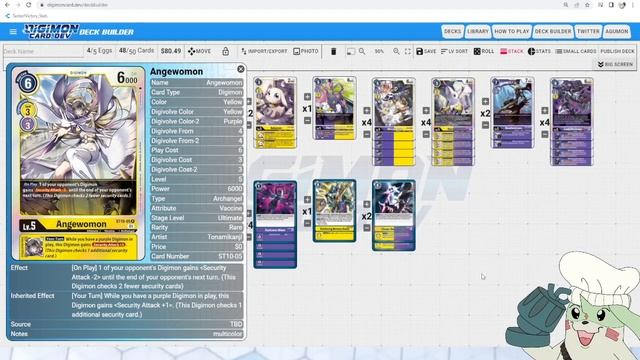Remove a copy from bottom-row x2 stack
Image resolution: width=640 pixels, height=360 pixels.
pyautogui.click(x=367, y=228)
